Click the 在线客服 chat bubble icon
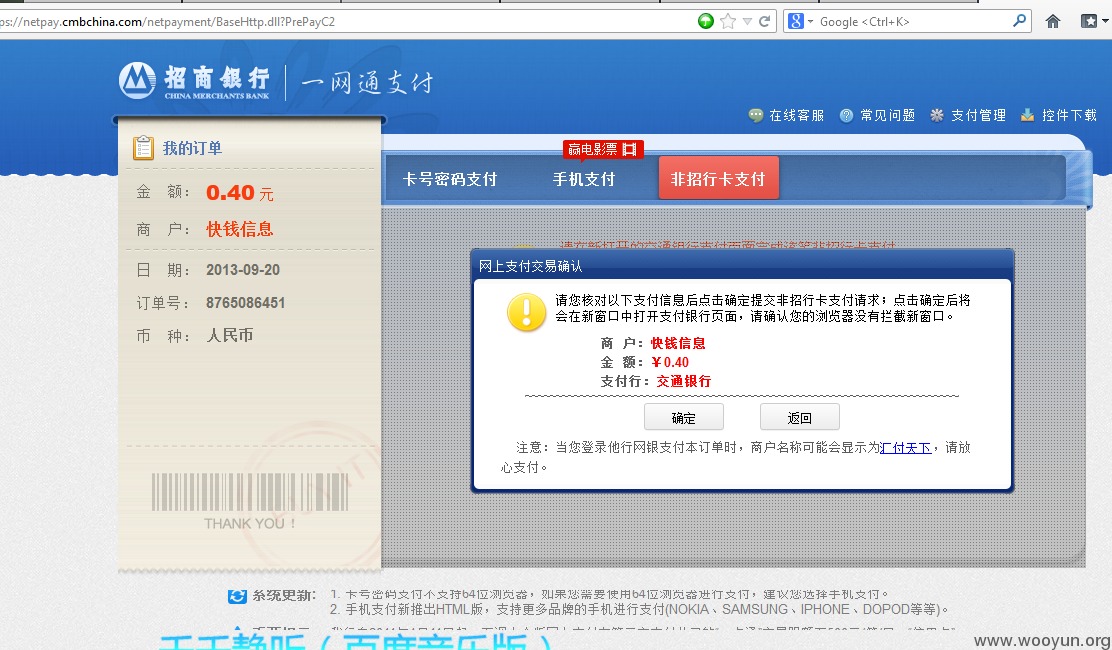Screen dimensions: 1112x650 click(x=756, y=116)
